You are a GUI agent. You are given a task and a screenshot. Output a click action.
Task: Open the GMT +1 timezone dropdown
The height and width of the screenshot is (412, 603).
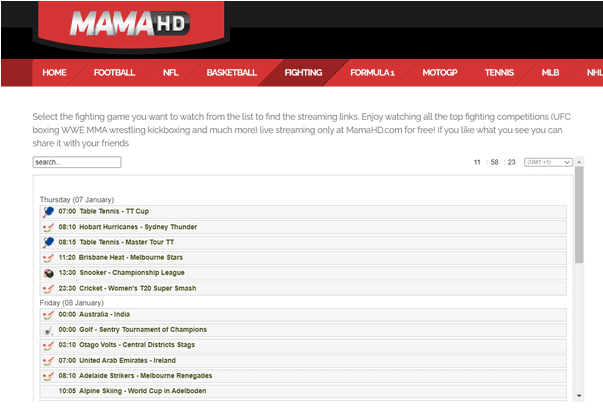[x=547, y=162]
